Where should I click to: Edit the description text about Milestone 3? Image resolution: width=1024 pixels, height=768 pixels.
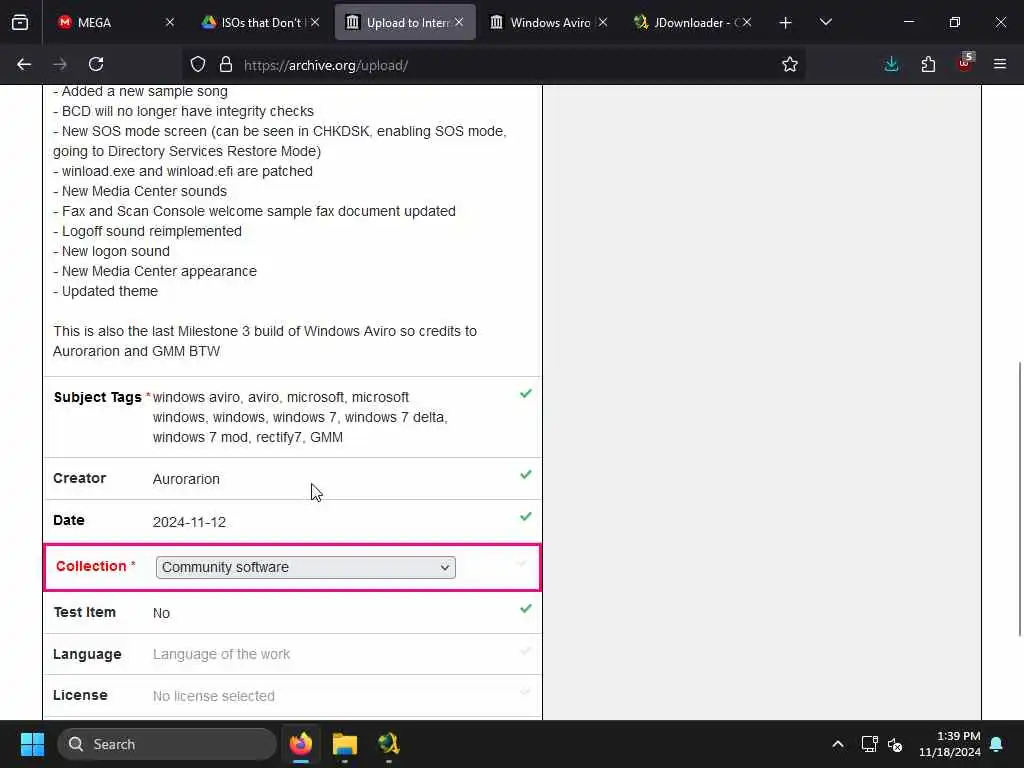point(265,342)
